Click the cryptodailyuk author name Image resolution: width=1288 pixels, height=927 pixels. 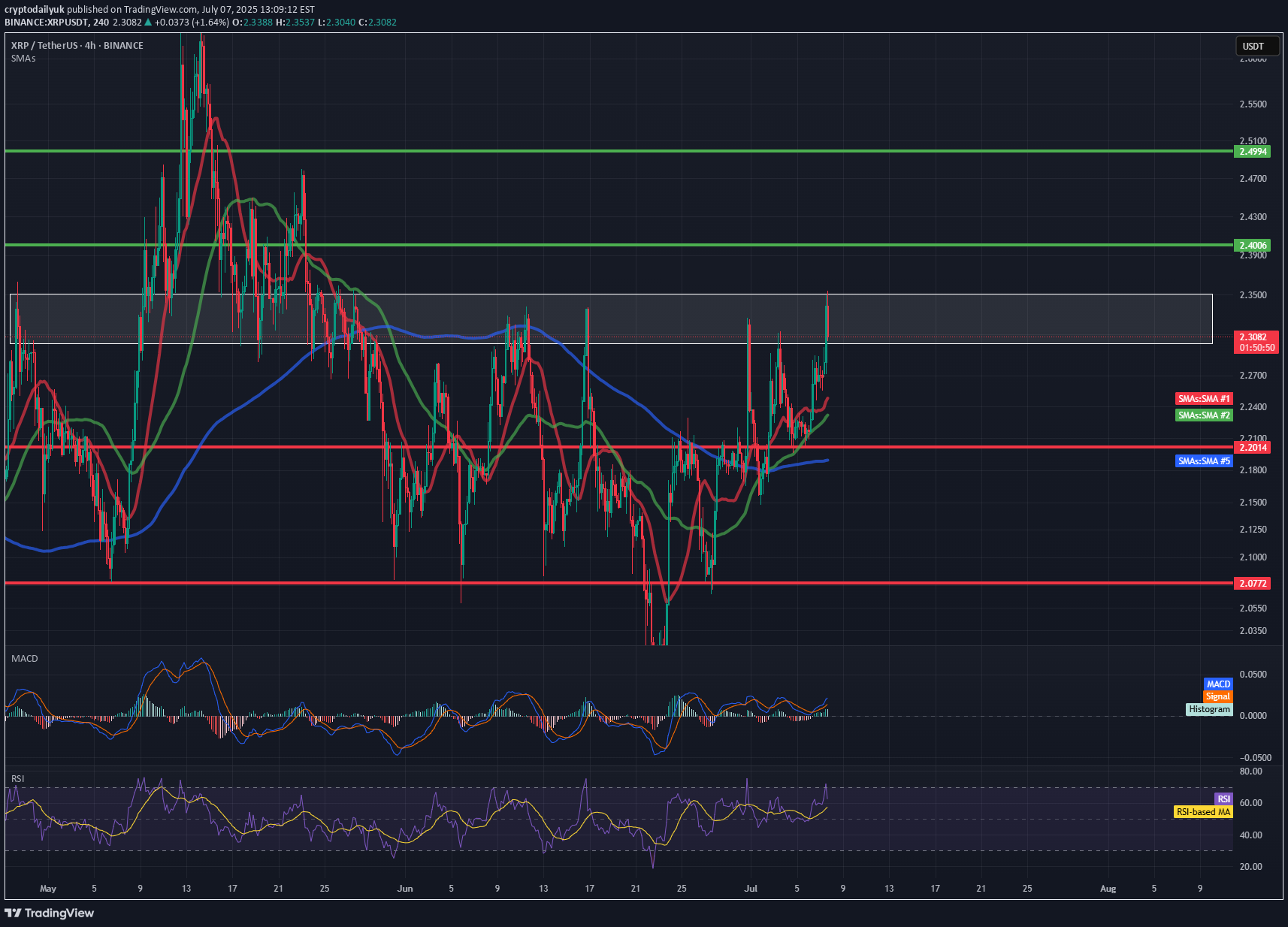click(x=35, y=10)
